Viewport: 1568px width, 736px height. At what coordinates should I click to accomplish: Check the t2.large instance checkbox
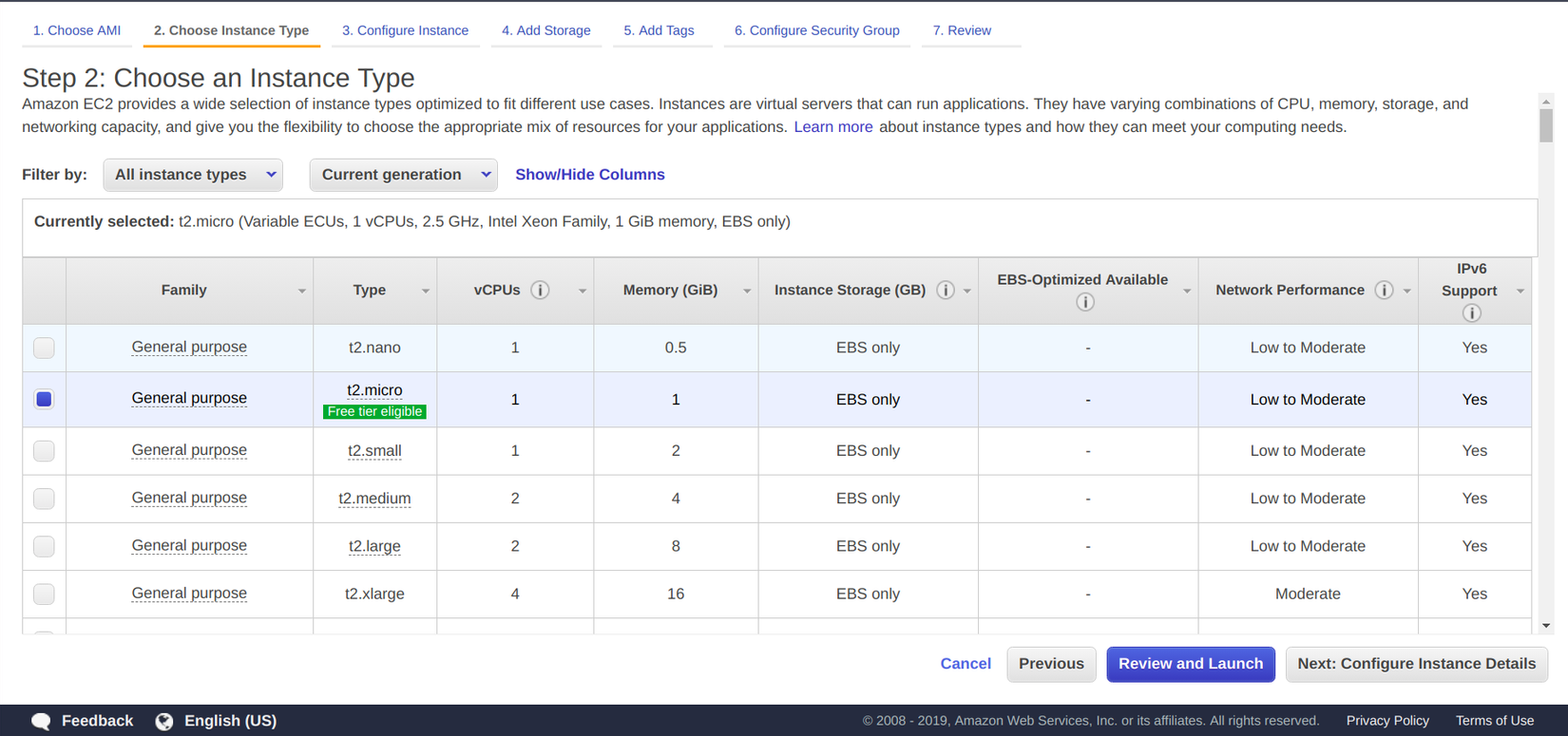click(x=44, y=546)
